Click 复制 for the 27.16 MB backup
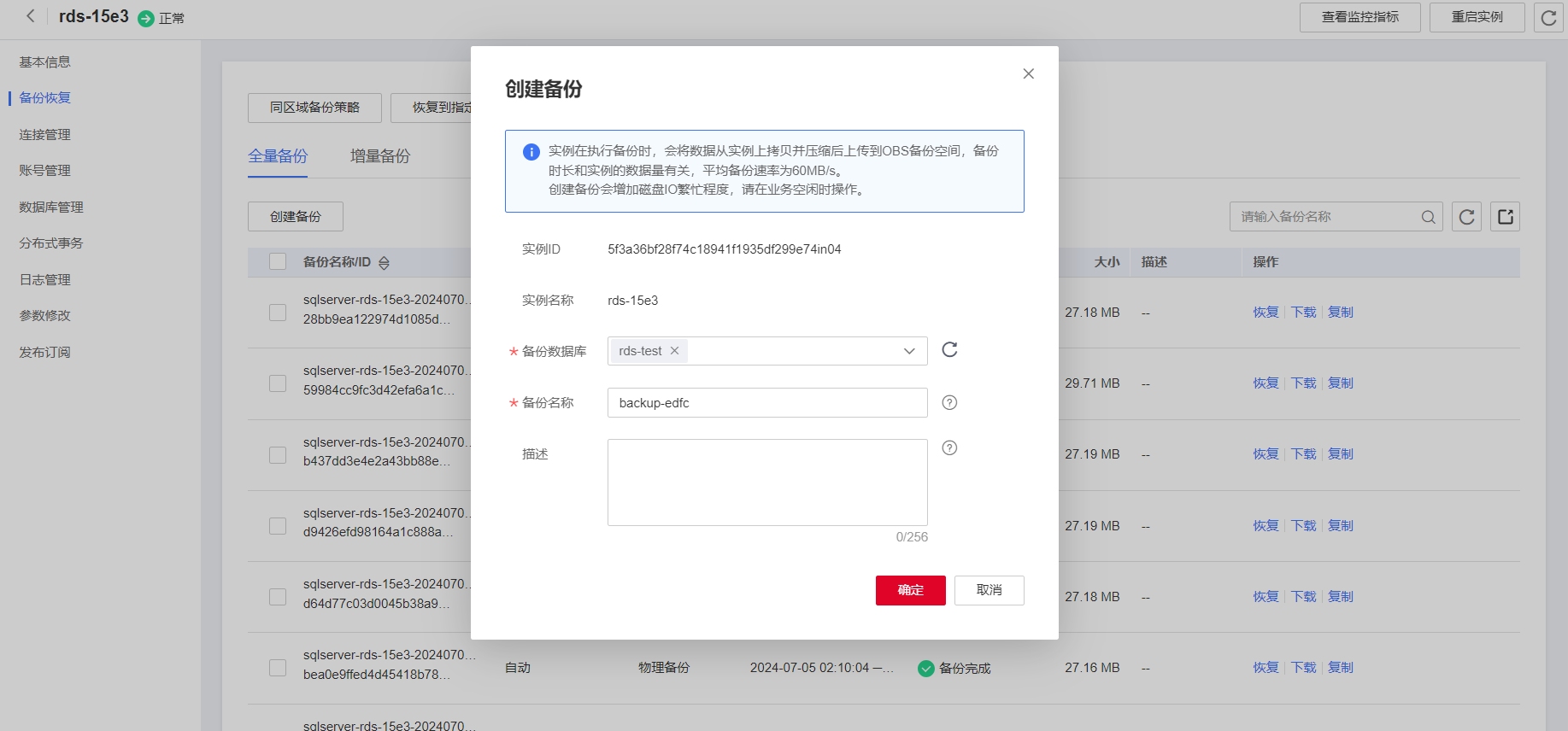 pyautogui.click(x=1340, y=668)
